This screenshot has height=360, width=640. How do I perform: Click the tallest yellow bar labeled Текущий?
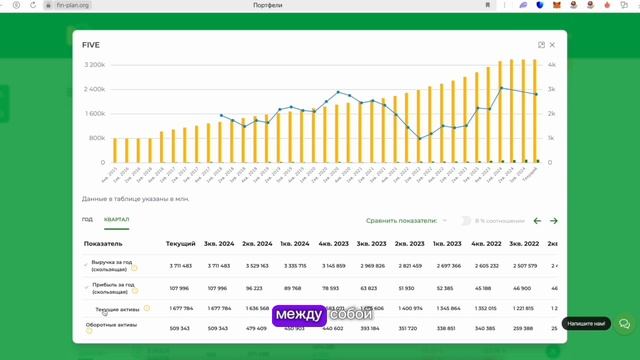(x=535, y=111)
